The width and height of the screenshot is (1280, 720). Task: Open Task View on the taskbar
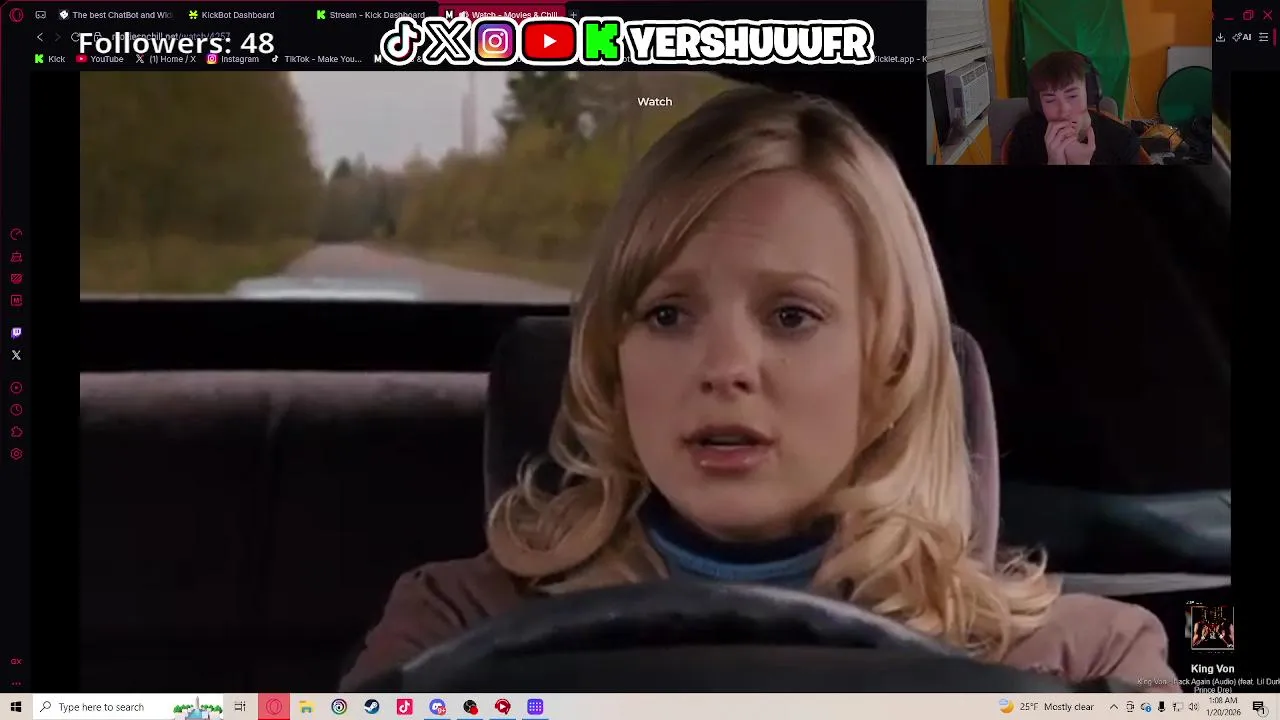[x=240, y=707]
